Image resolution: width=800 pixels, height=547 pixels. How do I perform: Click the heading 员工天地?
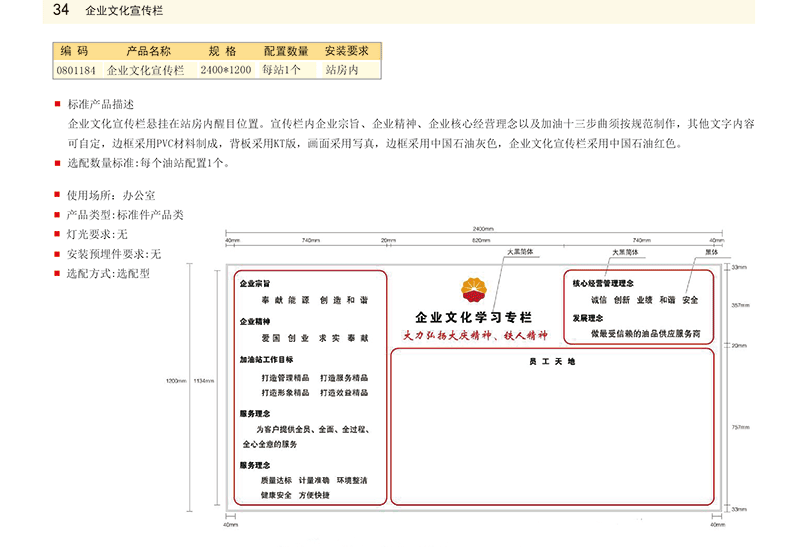pos(552,362)
